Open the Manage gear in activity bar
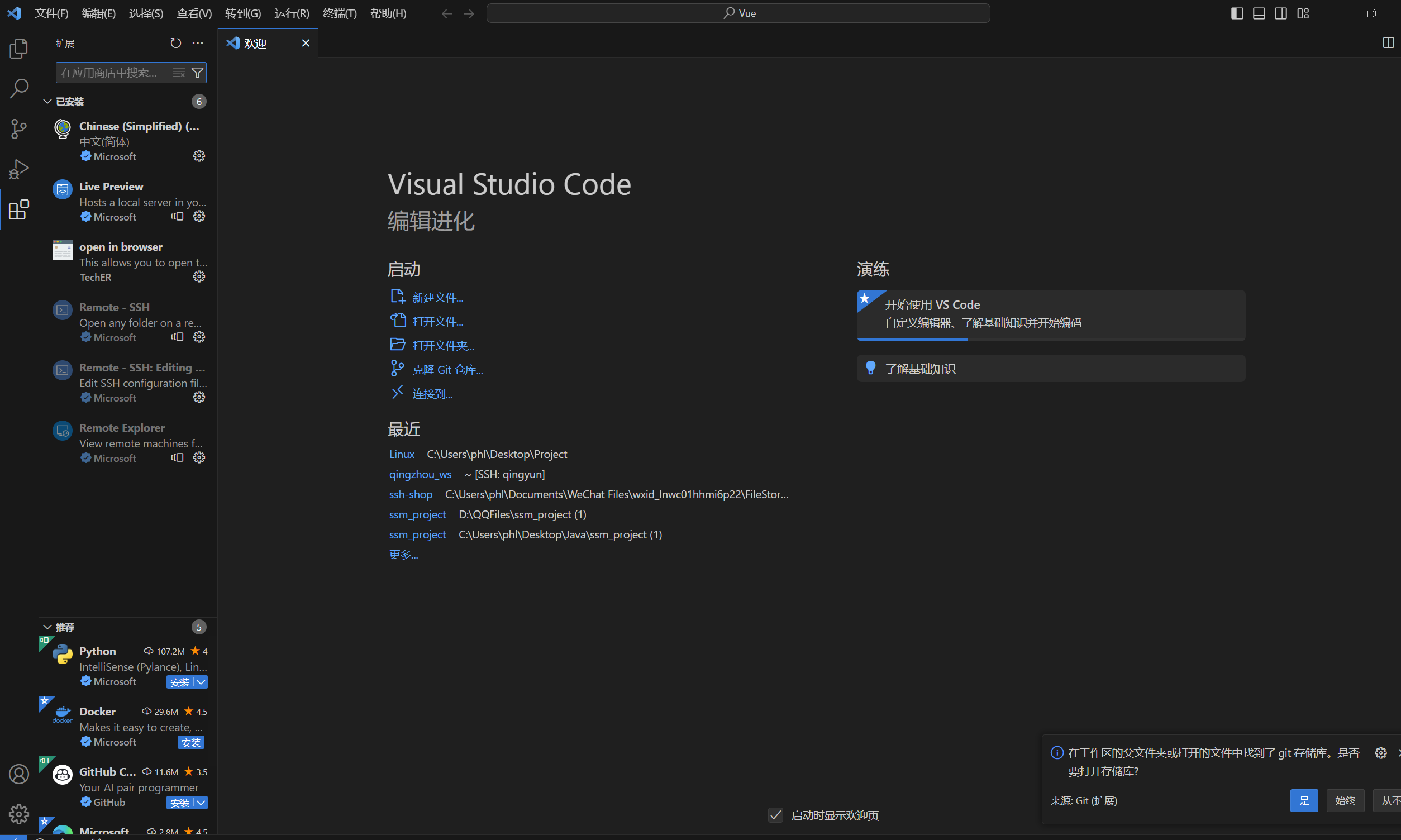Viewport: 1401px width, 840px height. point(18,814)
